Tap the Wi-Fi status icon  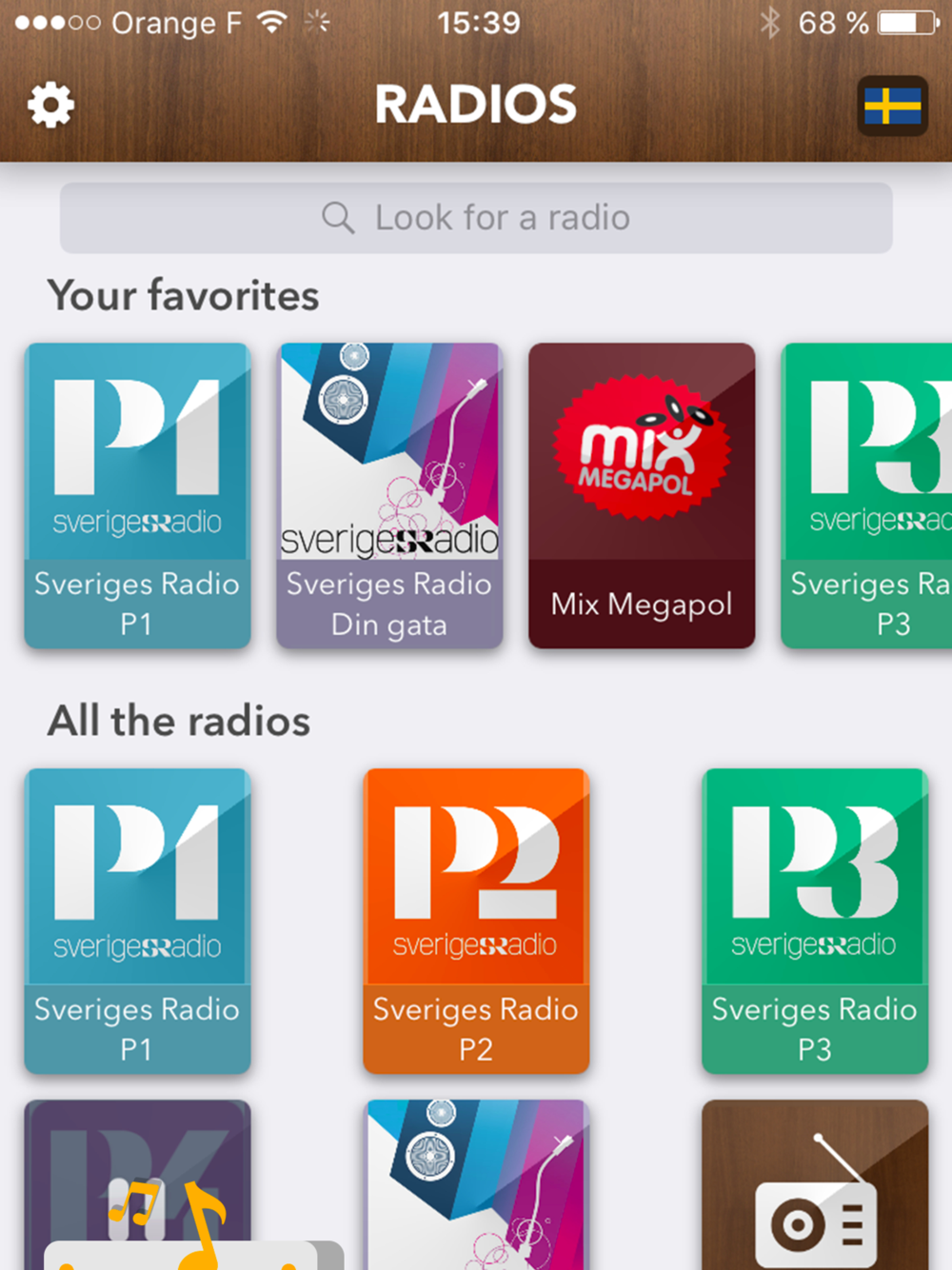pos(273,22)
